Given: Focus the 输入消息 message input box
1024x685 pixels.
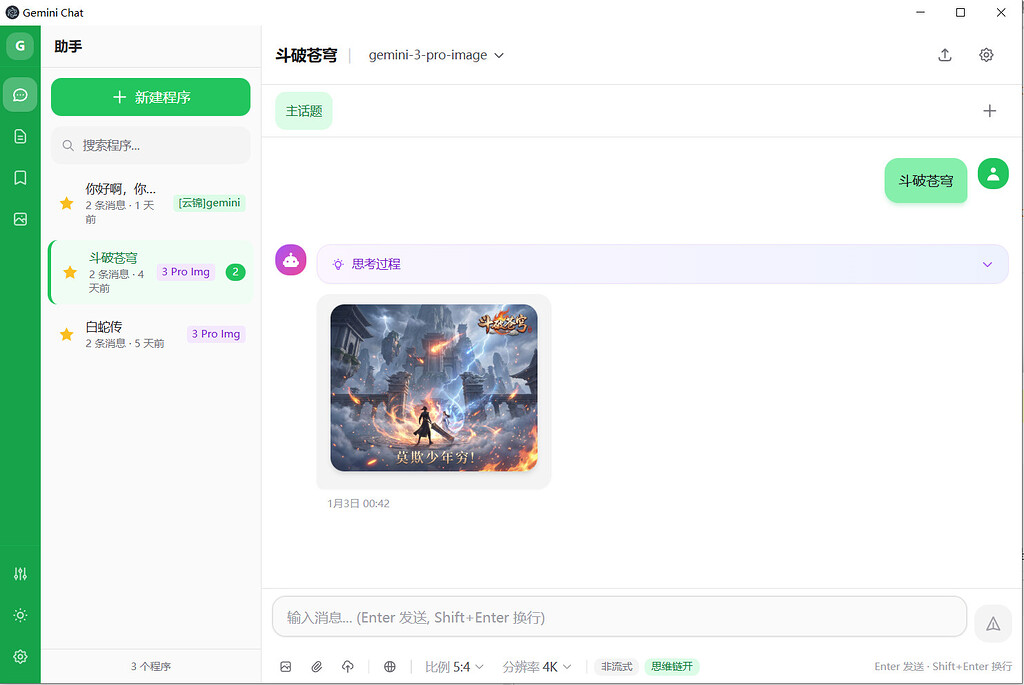Looking at the screenshot, I should click(619, 617).
